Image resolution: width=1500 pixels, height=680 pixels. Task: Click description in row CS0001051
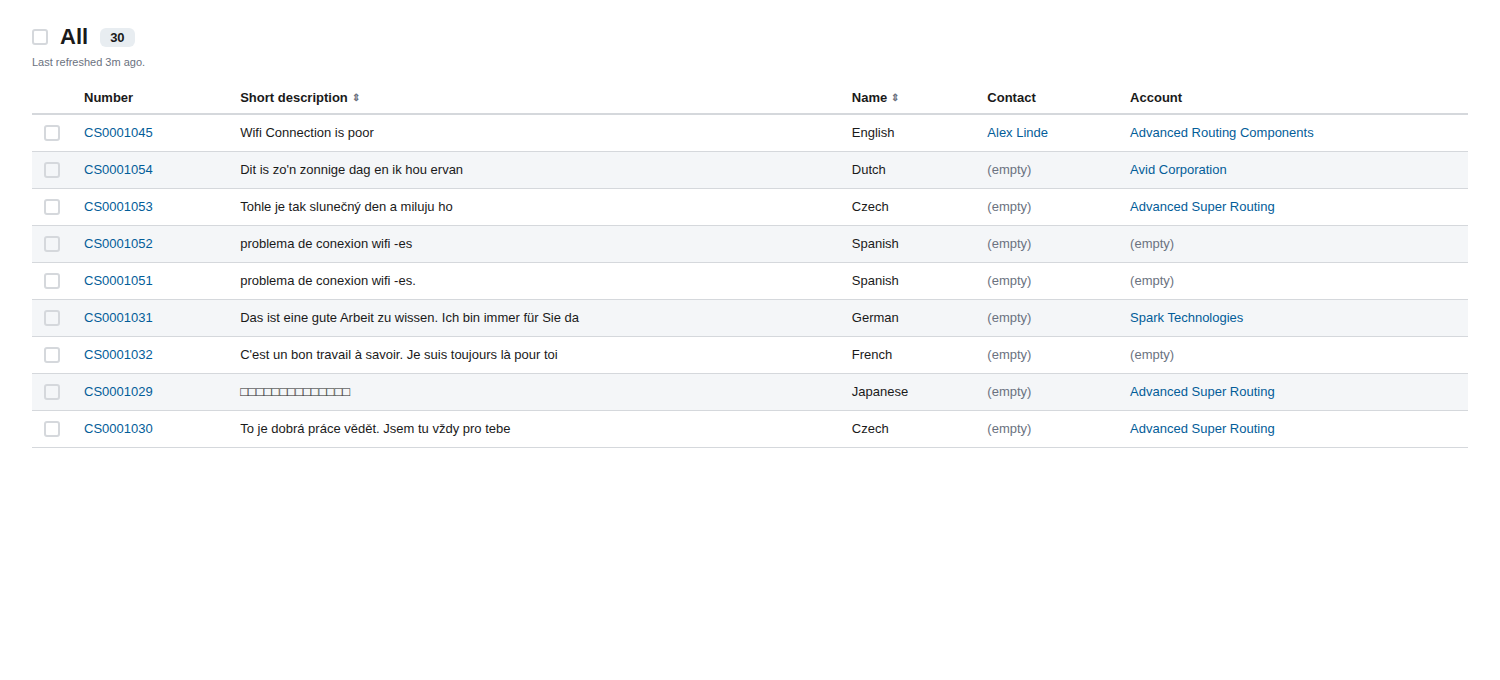(x=328, y=281)
